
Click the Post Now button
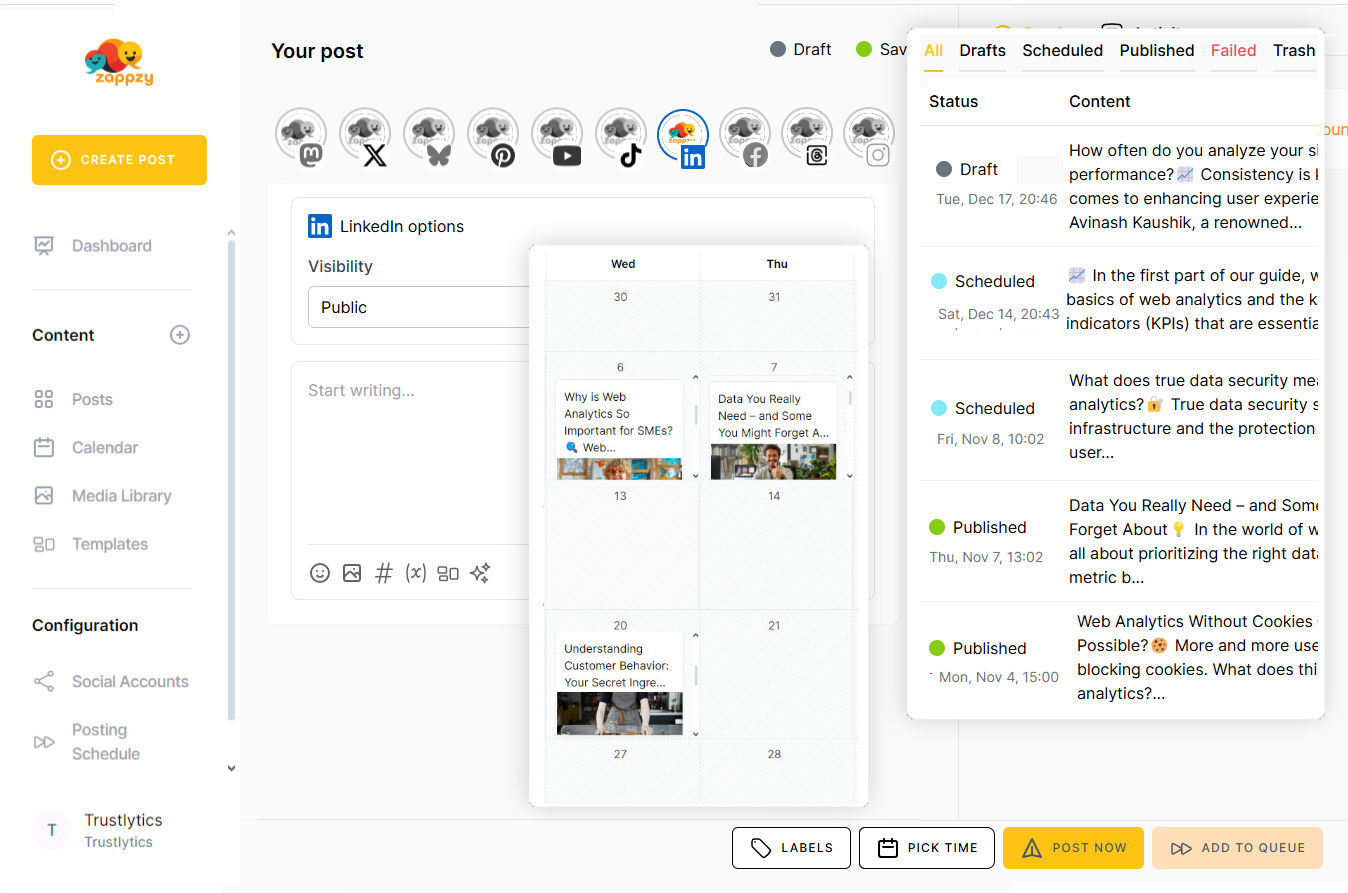tap(1074, 848)
